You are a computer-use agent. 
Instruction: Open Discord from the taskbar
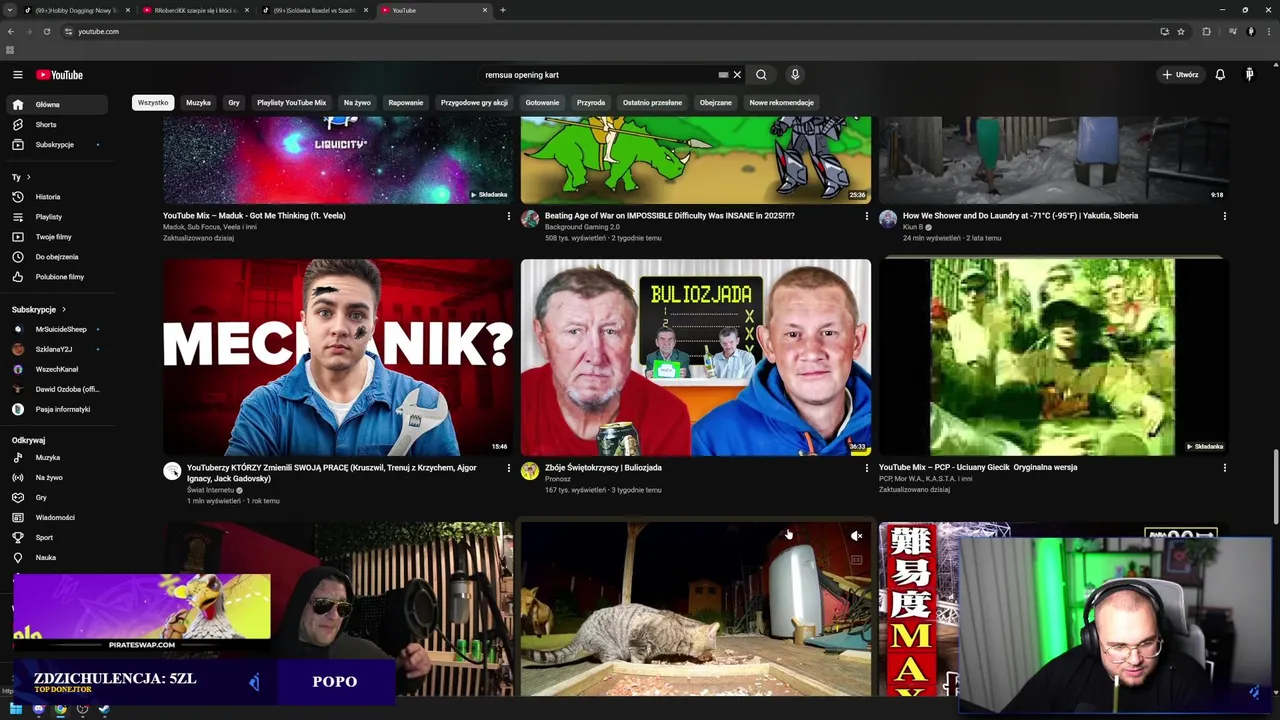39,709
